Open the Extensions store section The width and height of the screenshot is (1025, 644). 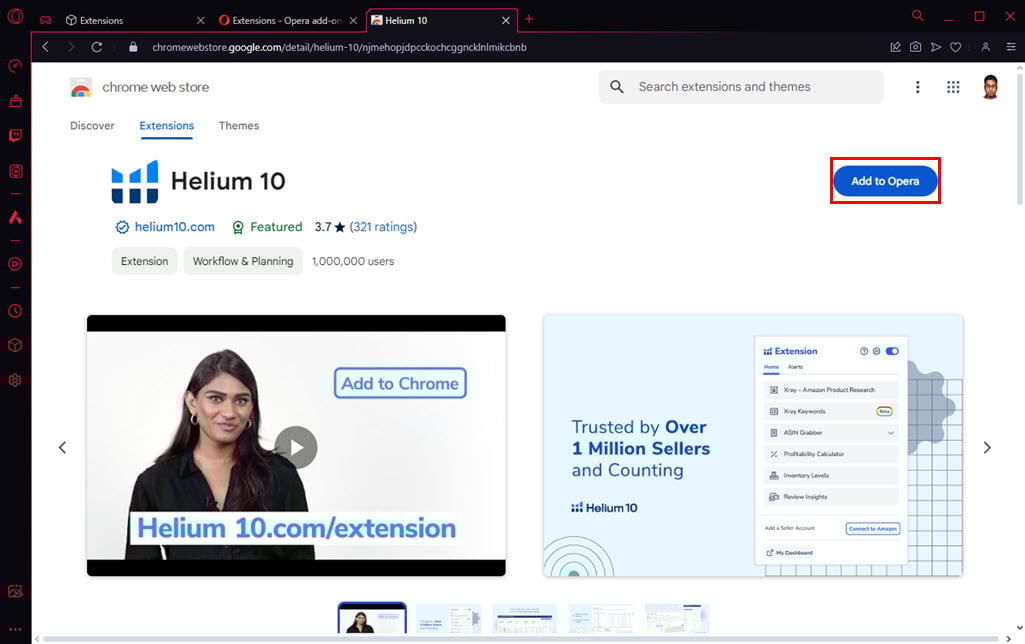pos(167,126)
